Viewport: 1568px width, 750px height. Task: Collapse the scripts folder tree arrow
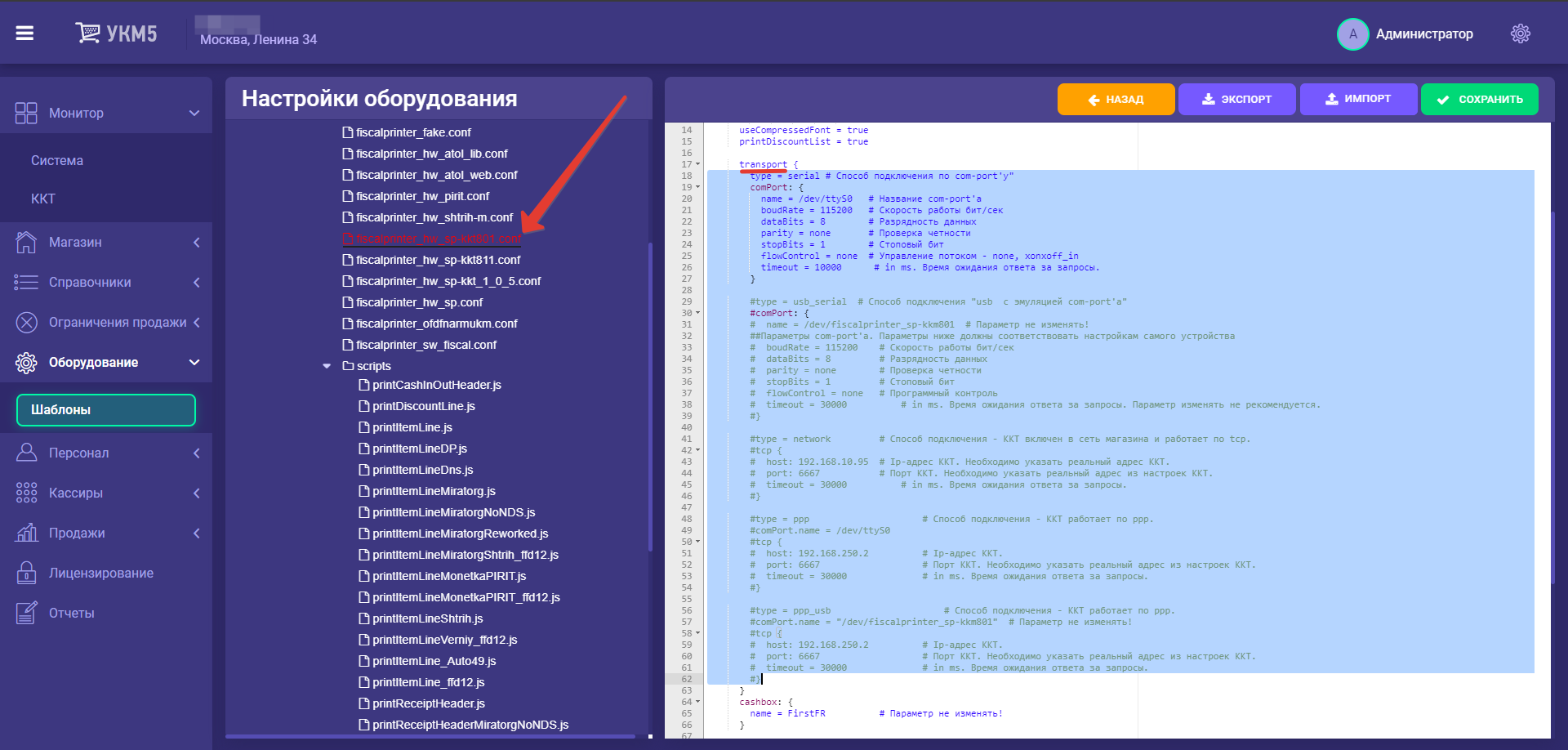(x=327, y=366)
